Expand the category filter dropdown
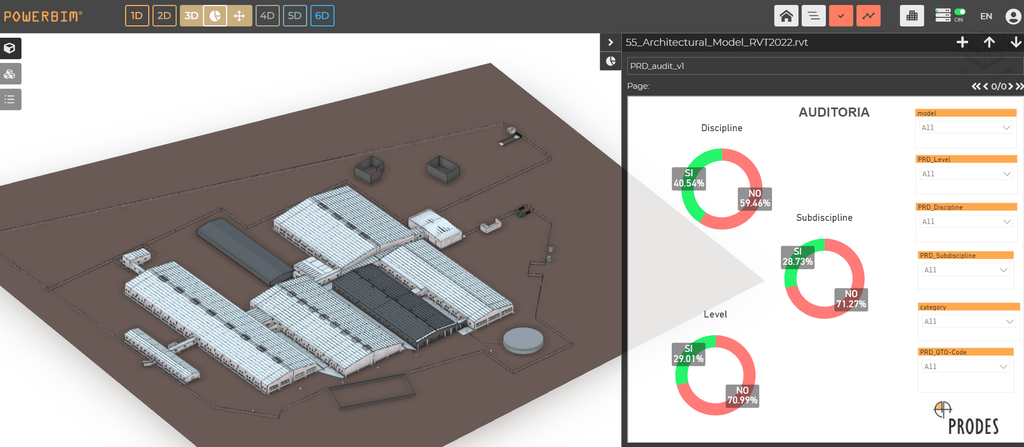The width and height of the screenshot is (1024, 447). coord(966,322)
